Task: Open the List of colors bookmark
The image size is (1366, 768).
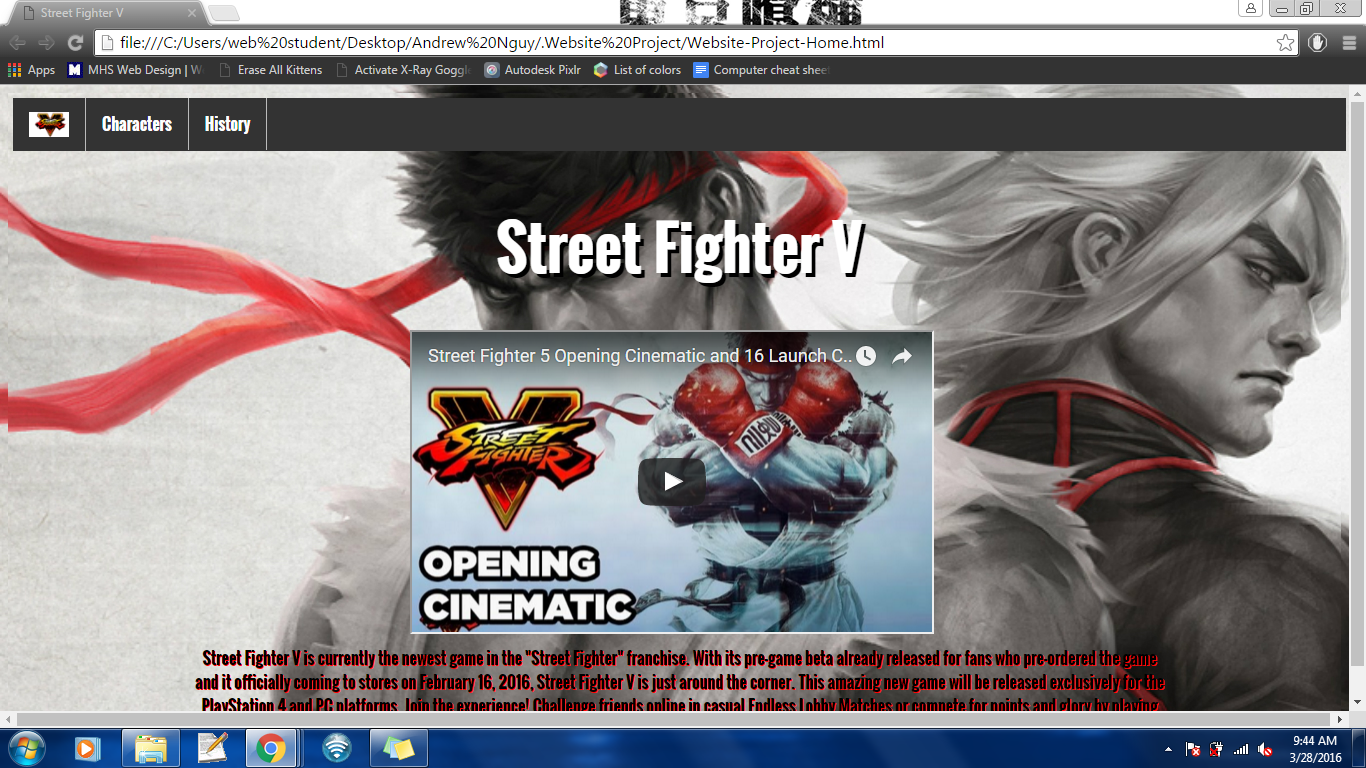Action: tap(637, 70)
